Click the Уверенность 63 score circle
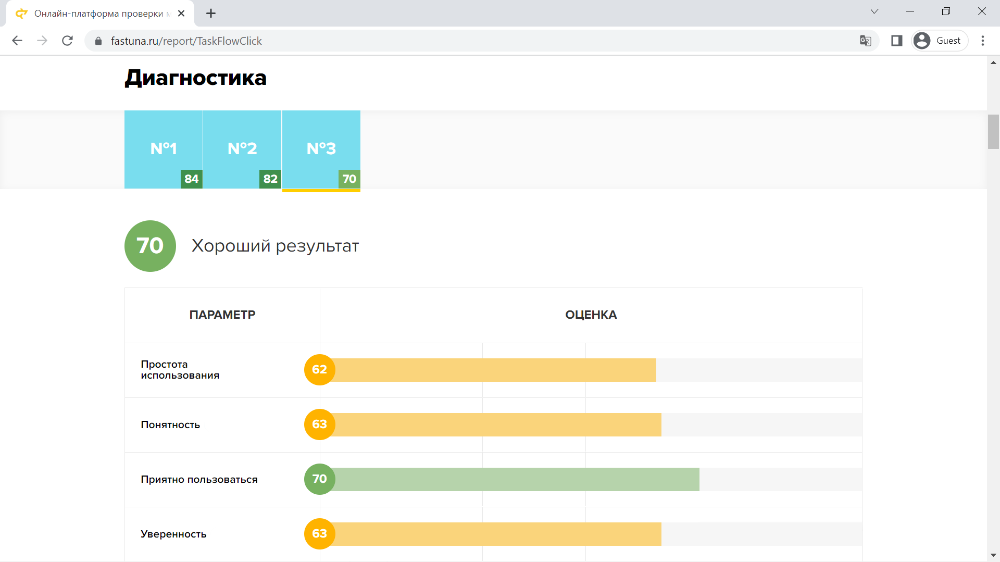 (x=320, y=534)
